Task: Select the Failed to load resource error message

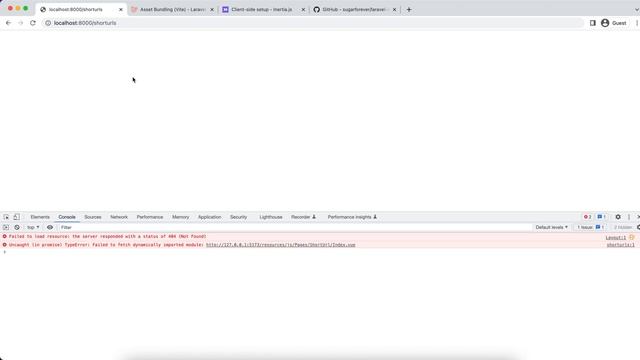Action: (107, 236)
